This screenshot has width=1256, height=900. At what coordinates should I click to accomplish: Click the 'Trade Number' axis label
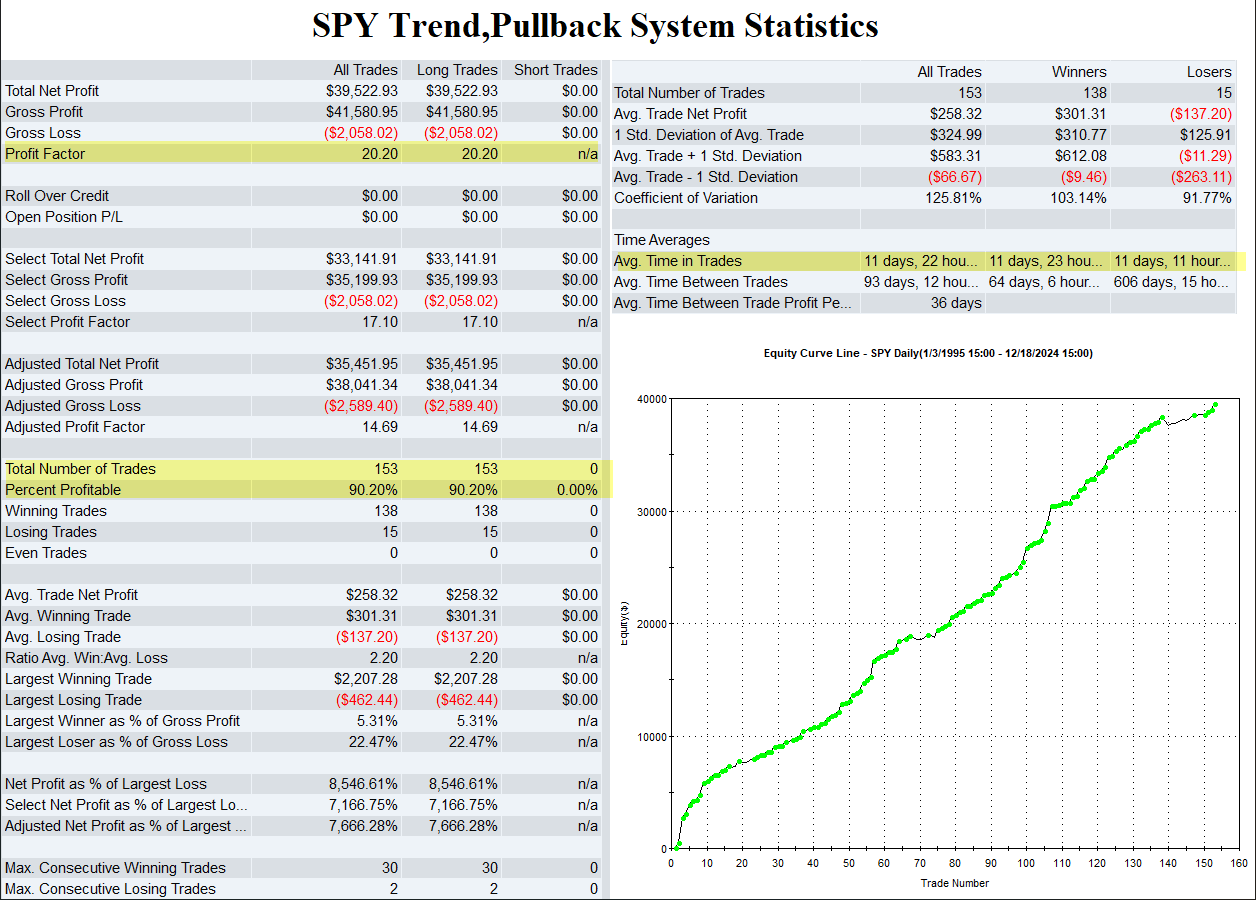pyautogui.click(x=955, y=883)
